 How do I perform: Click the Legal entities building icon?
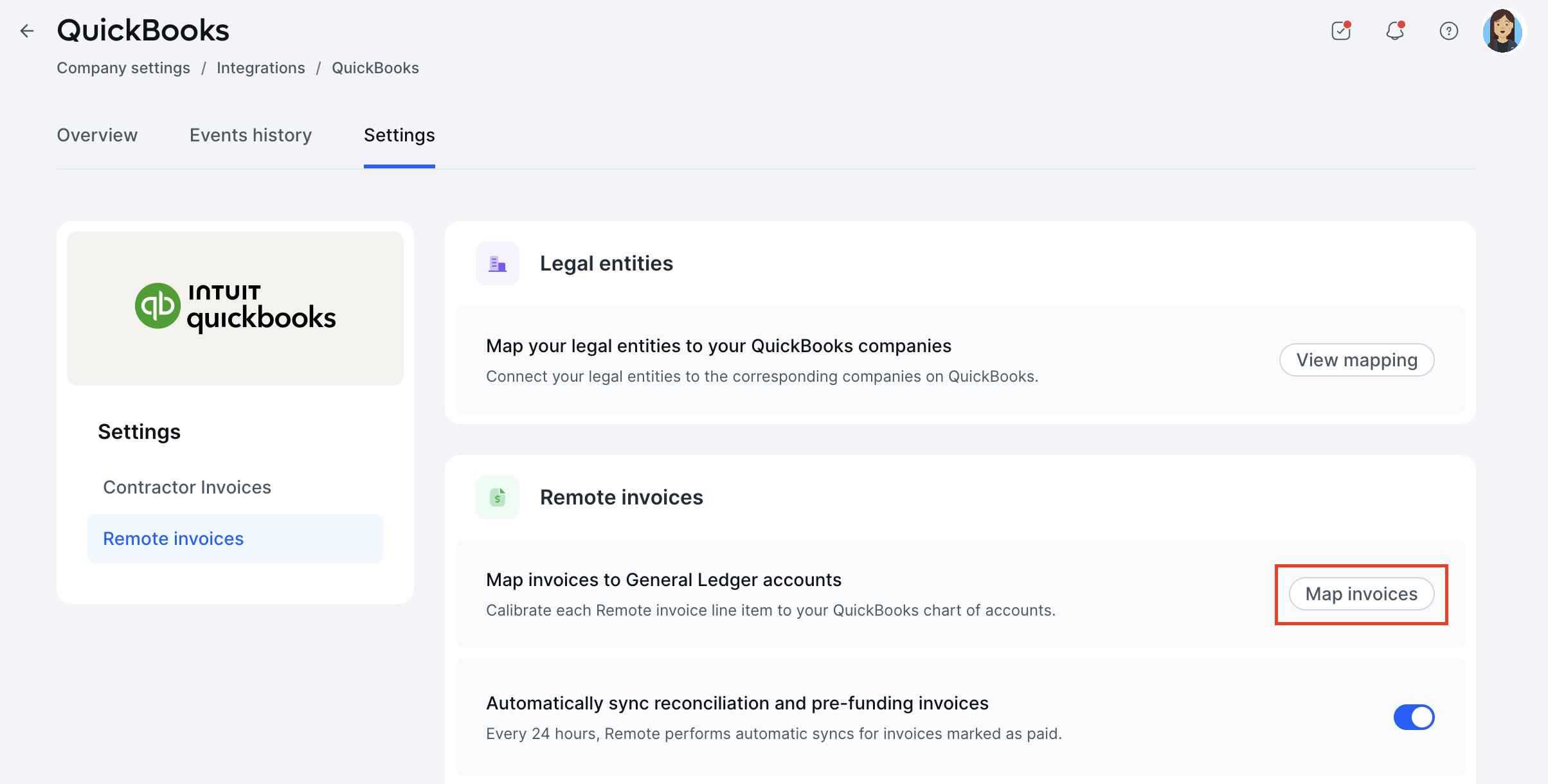498,263
